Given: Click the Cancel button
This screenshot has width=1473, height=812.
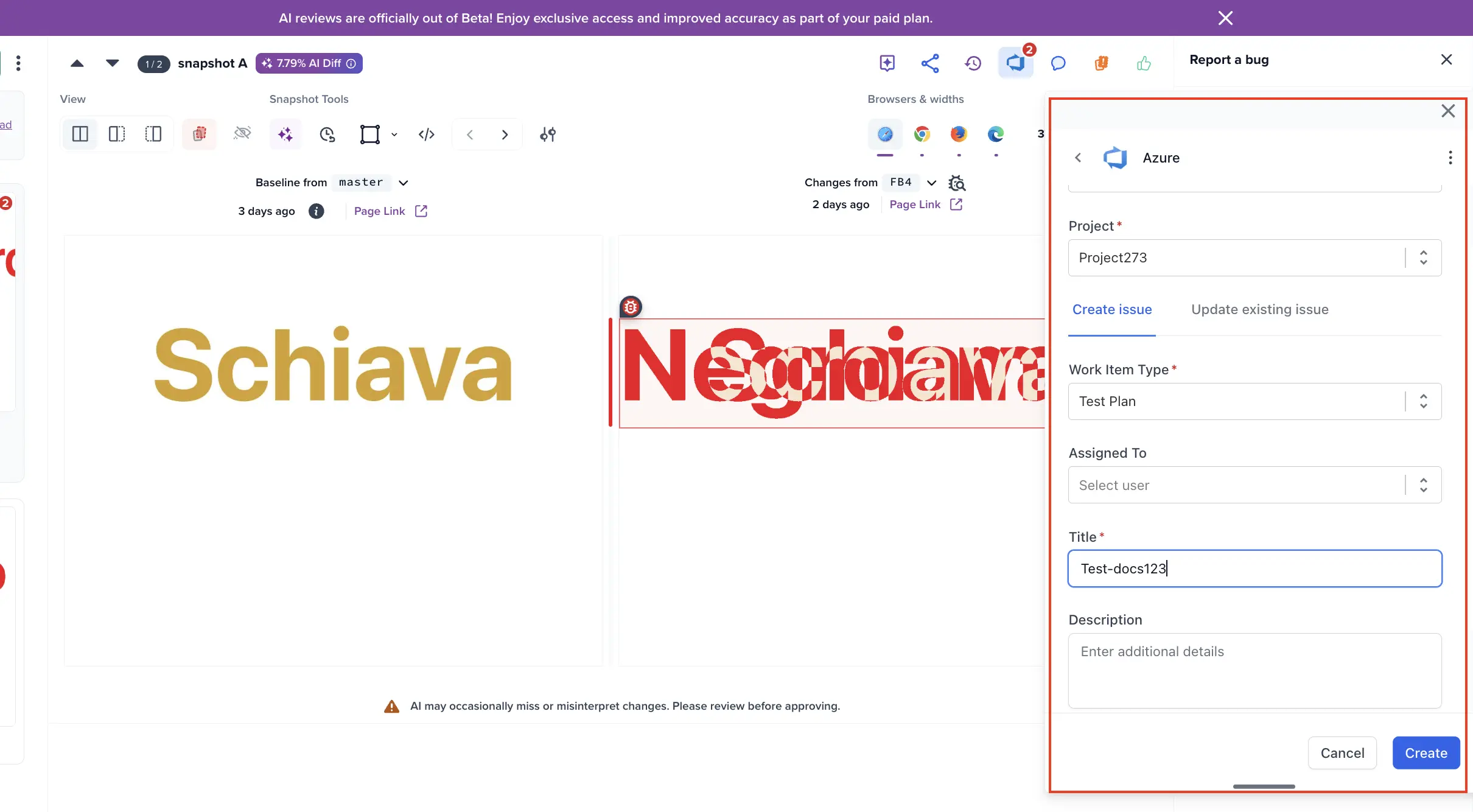Looking at the screenshot, I should click(1342, 753).
